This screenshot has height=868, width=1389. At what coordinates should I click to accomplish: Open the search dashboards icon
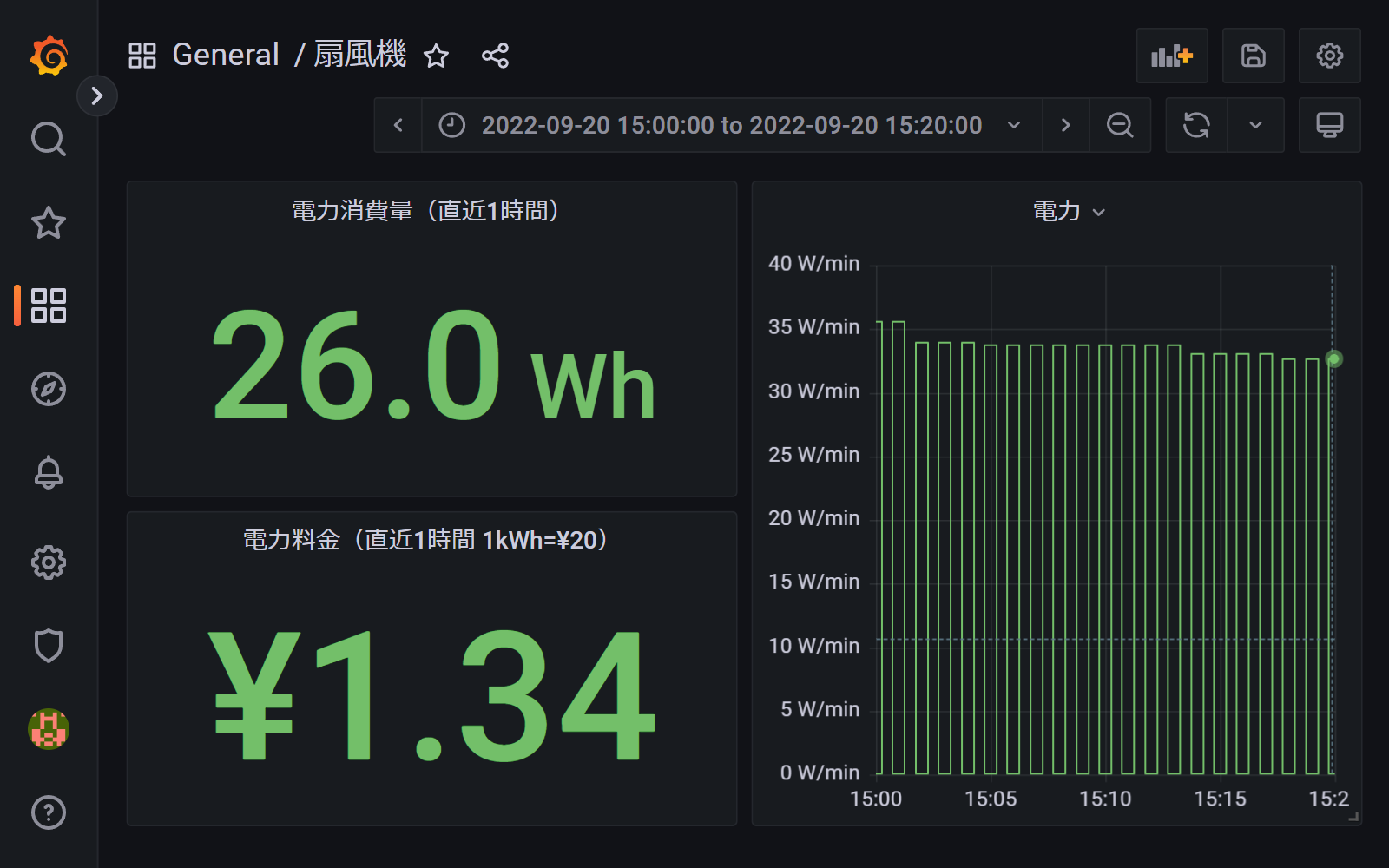click(x=49, y=139)
